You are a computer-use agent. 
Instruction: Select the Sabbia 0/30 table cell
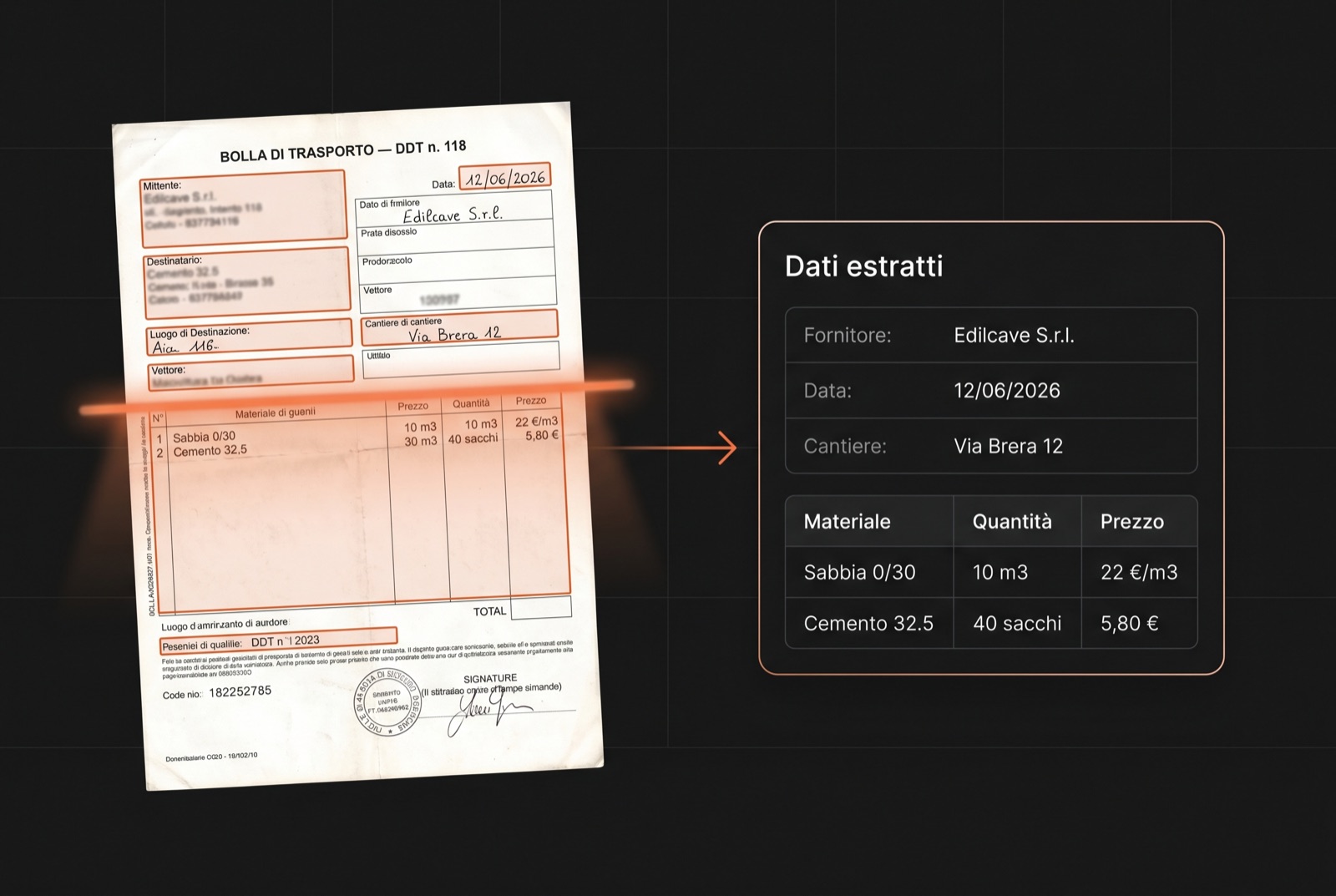(869, 573)
